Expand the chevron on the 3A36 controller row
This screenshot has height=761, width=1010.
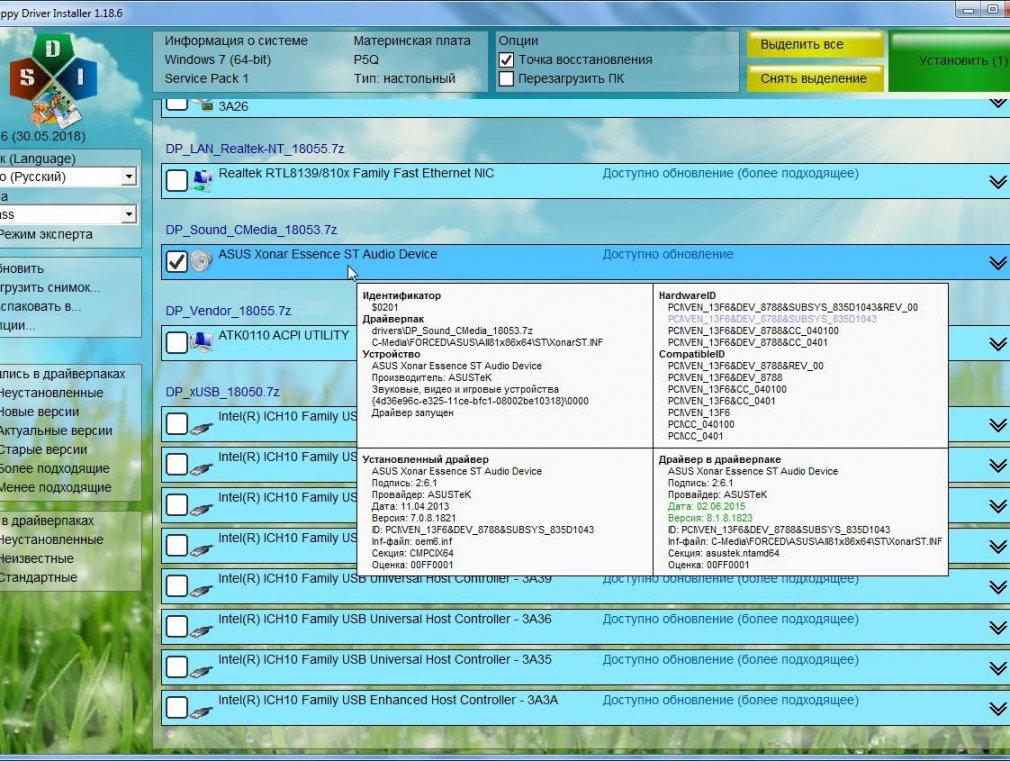coord(998,628)
